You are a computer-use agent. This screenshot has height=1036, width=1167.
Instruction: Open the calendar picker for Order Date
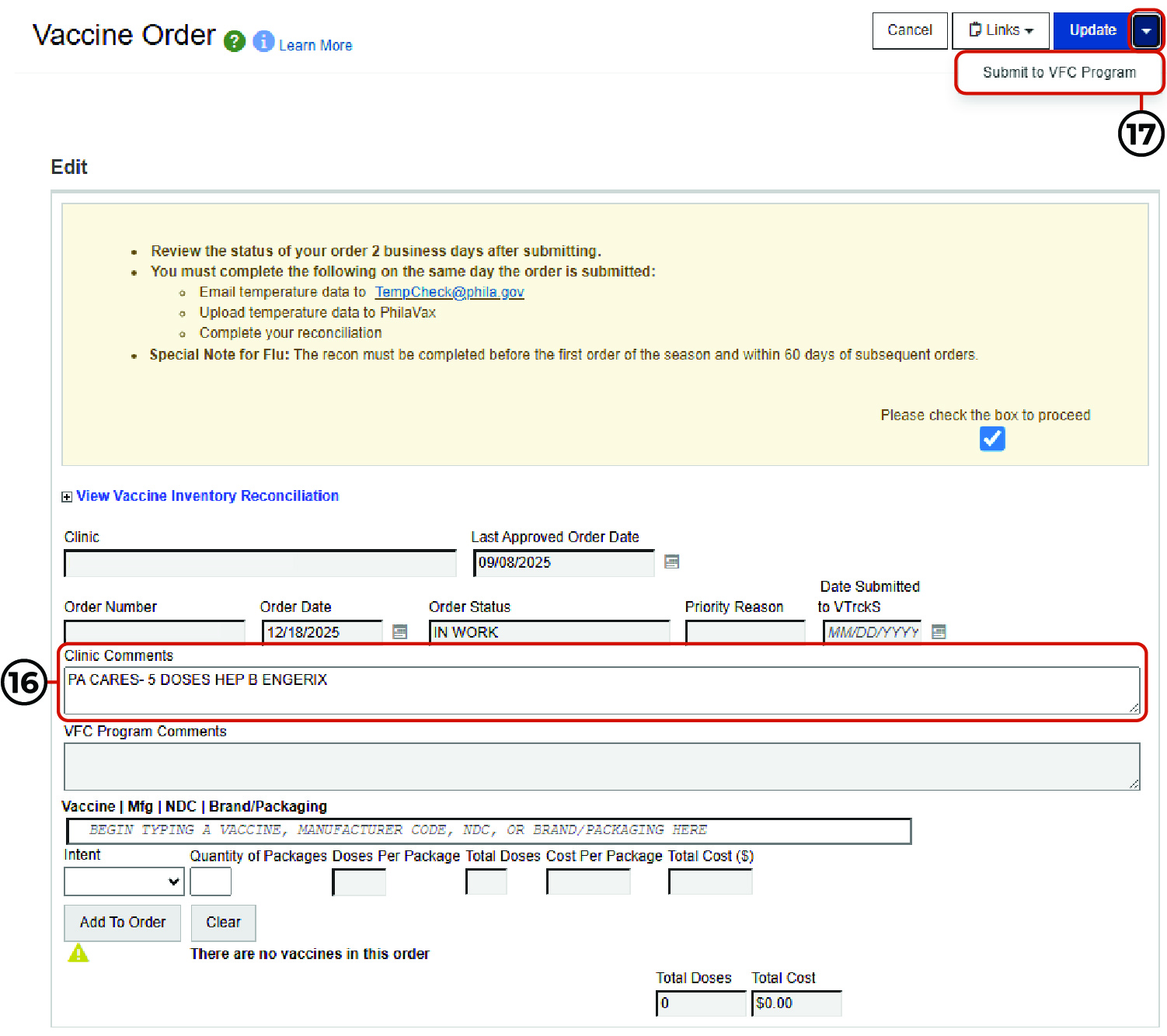399,631
